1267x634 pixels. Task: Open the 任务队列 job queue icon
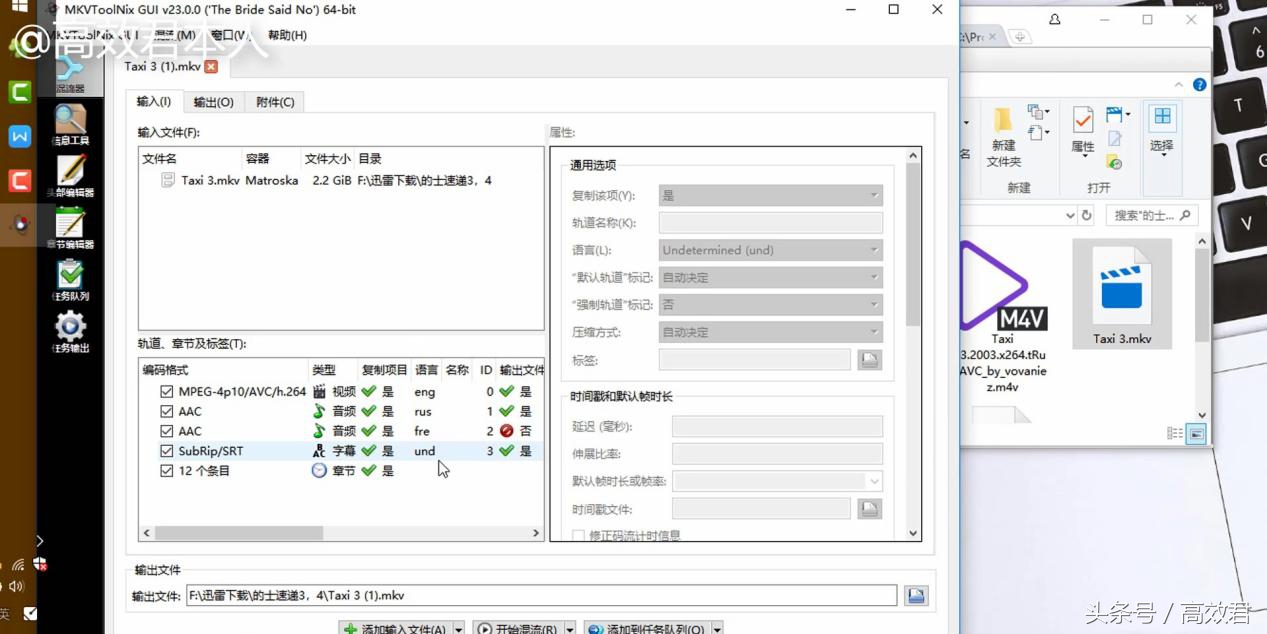pyautogui.click(x=71, y=279)
